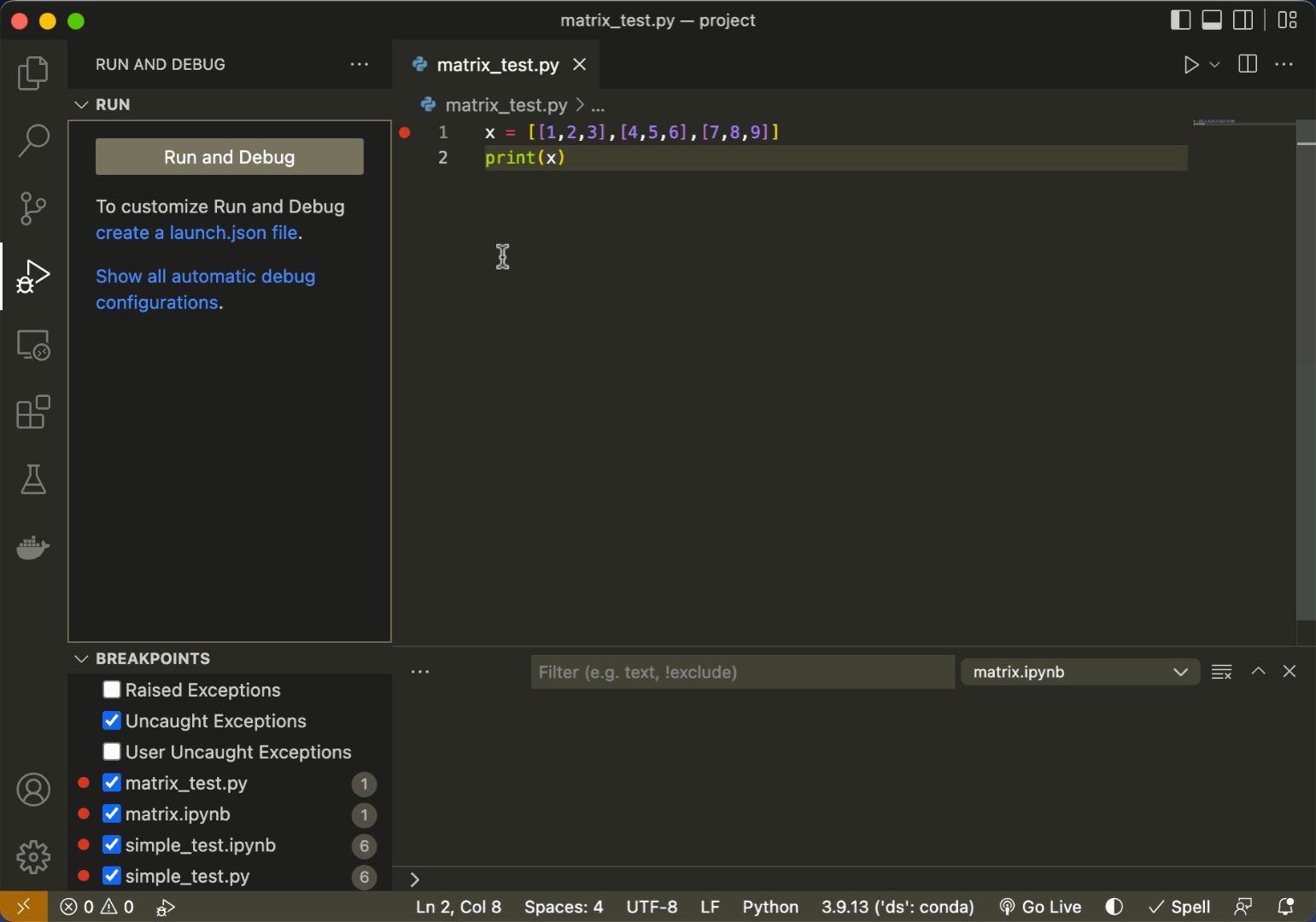
Task: Open the Explorer view in the activity bar
Action: click(33, 73)
